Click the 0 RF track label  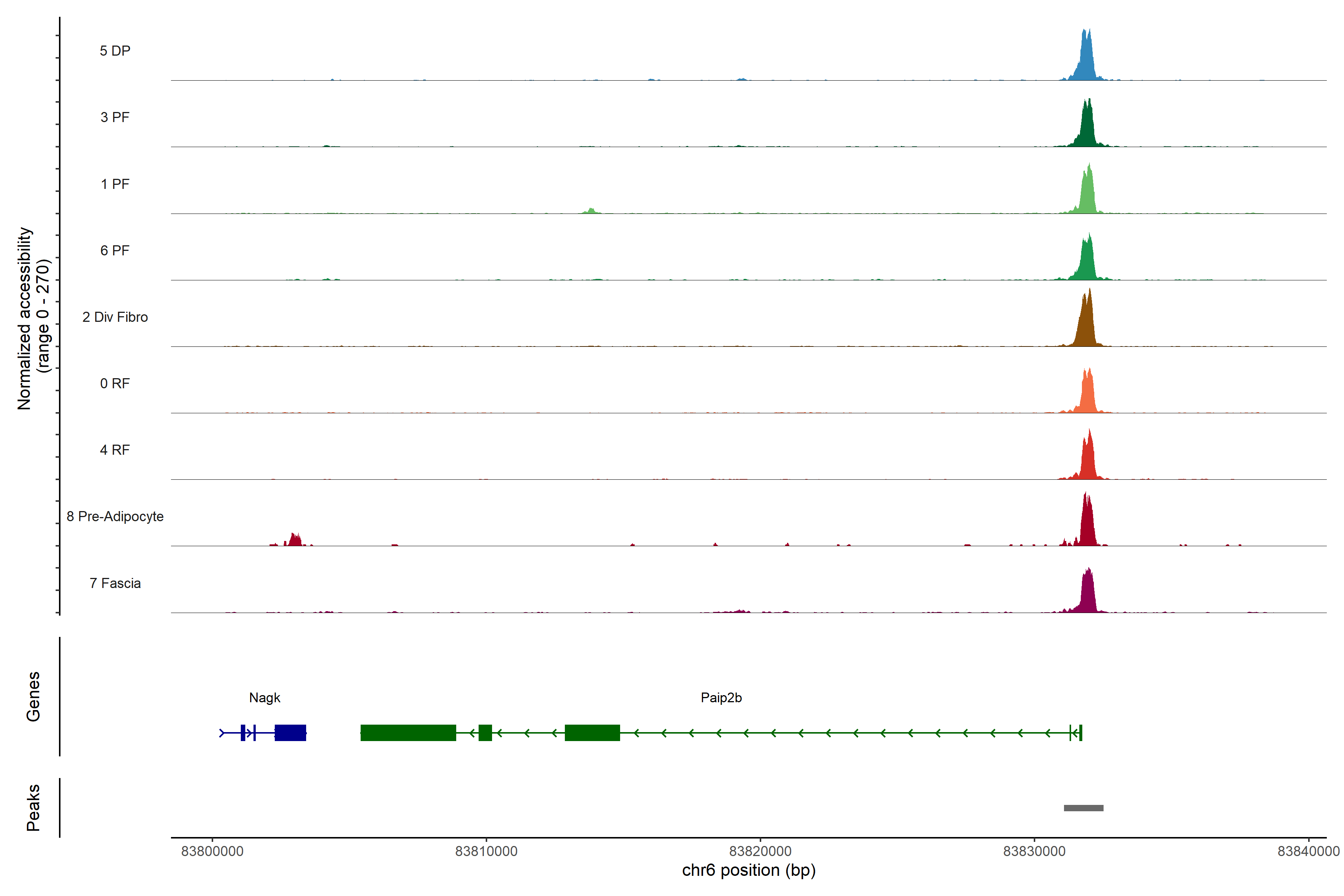pyautogui.click(x=115, y=383)
